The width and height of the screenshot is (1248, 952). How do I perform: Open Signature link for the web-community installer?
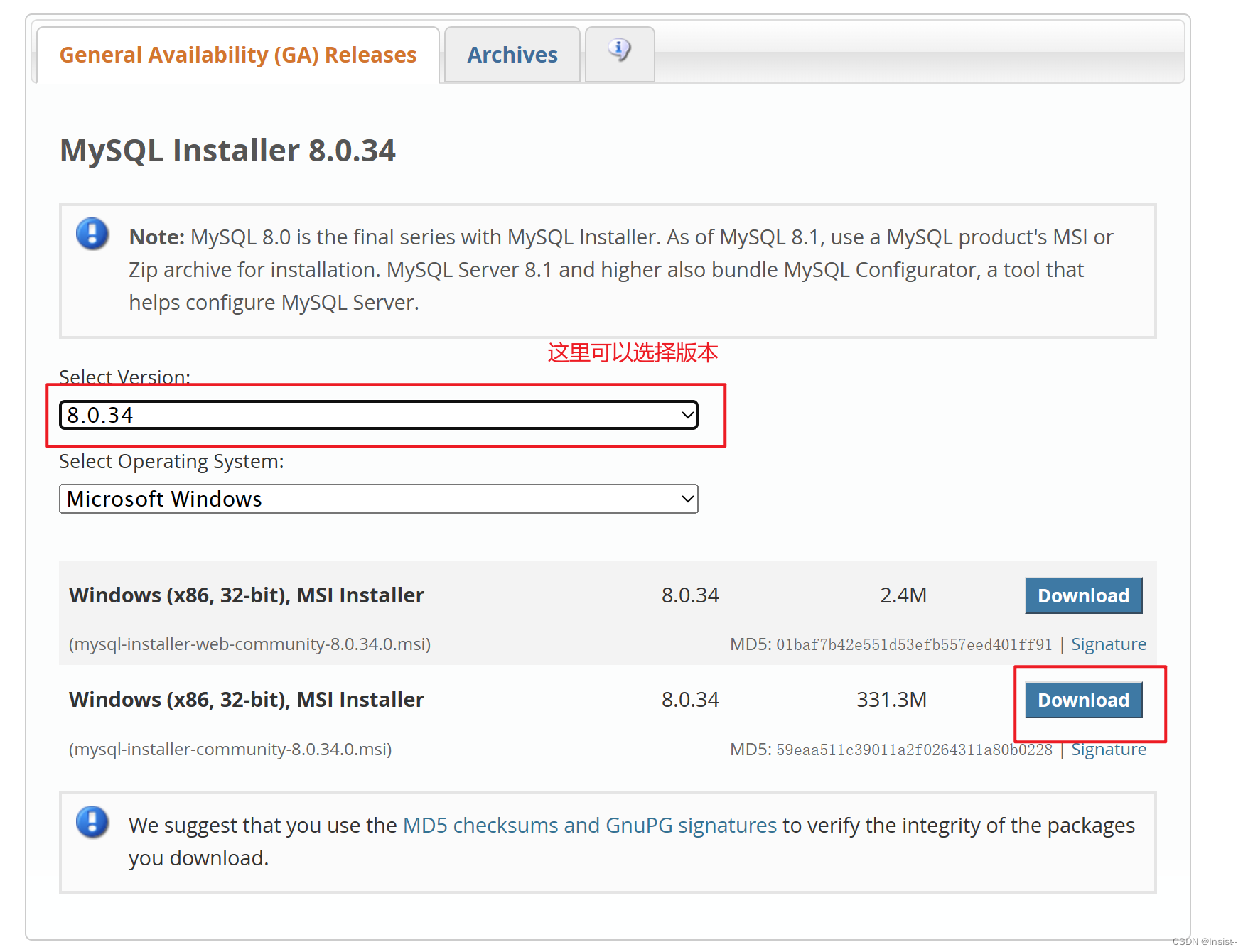click(1109, 644)
